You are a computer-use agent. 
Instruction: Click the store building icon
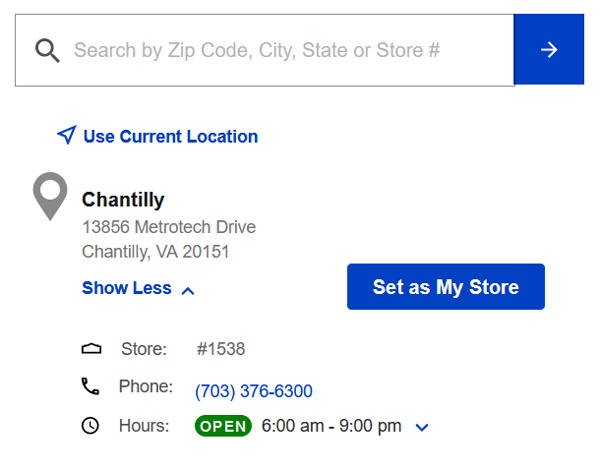[91, 348]
